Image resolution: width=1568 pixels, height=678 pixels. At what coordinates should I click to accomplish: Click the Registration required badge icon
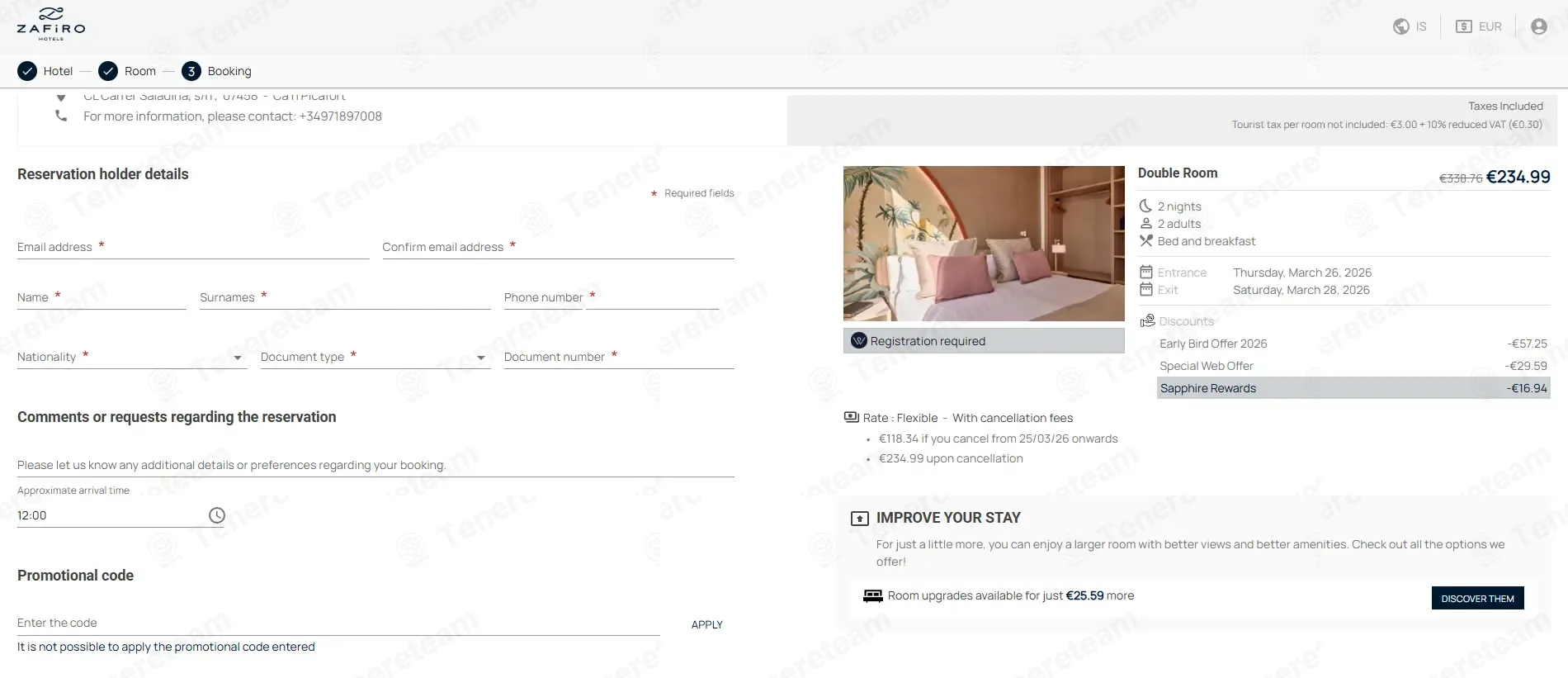858,340
